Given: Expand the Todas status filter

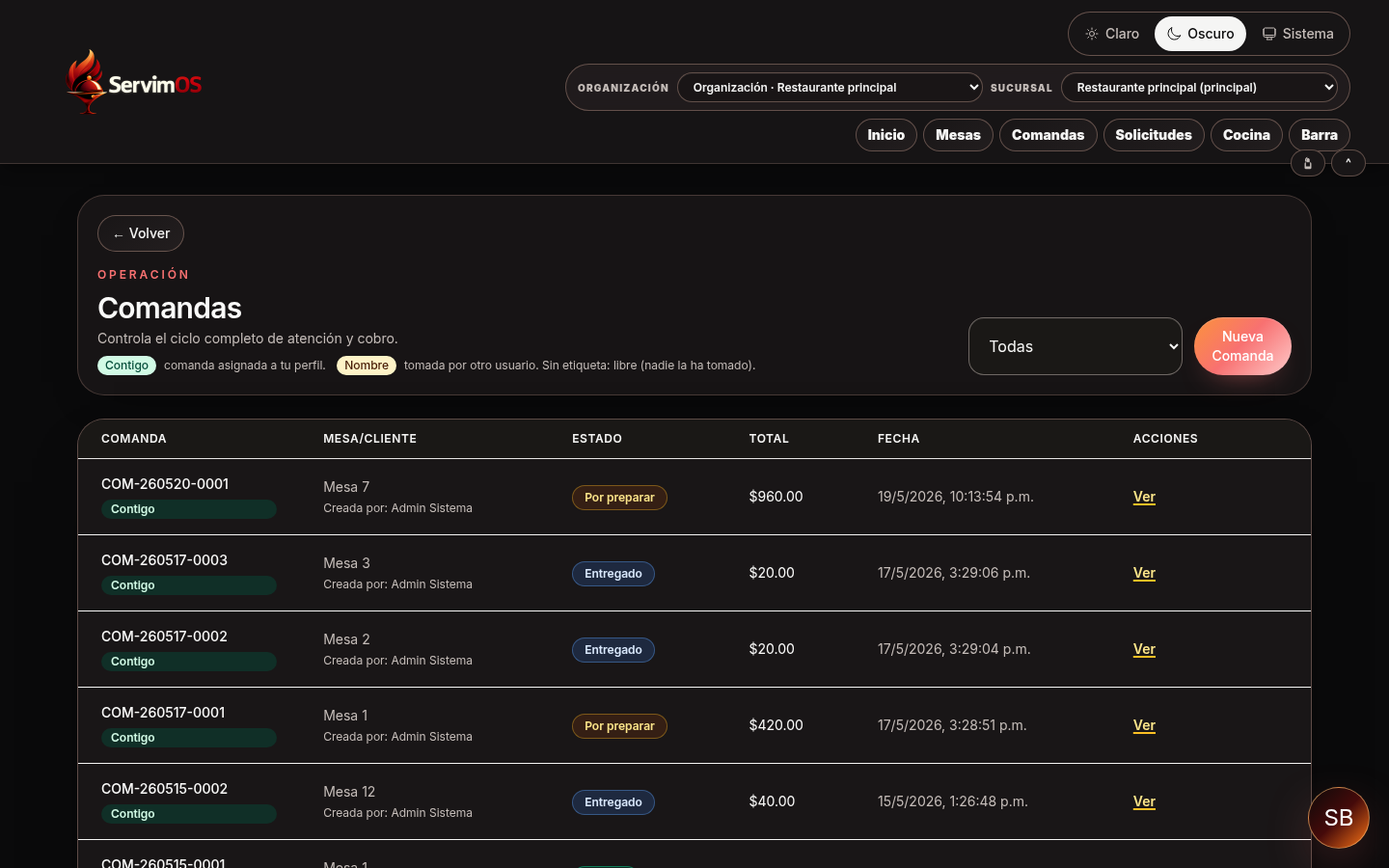Looking at the screenshot, I should click(1076, 346).
